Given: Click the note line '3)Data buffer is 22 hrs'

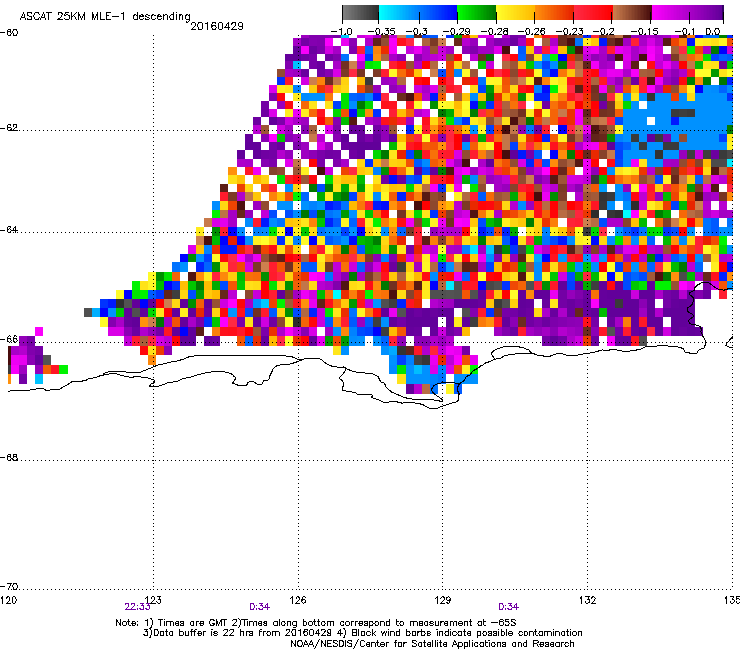Looking at the screenshot, I should click(362, 633).
